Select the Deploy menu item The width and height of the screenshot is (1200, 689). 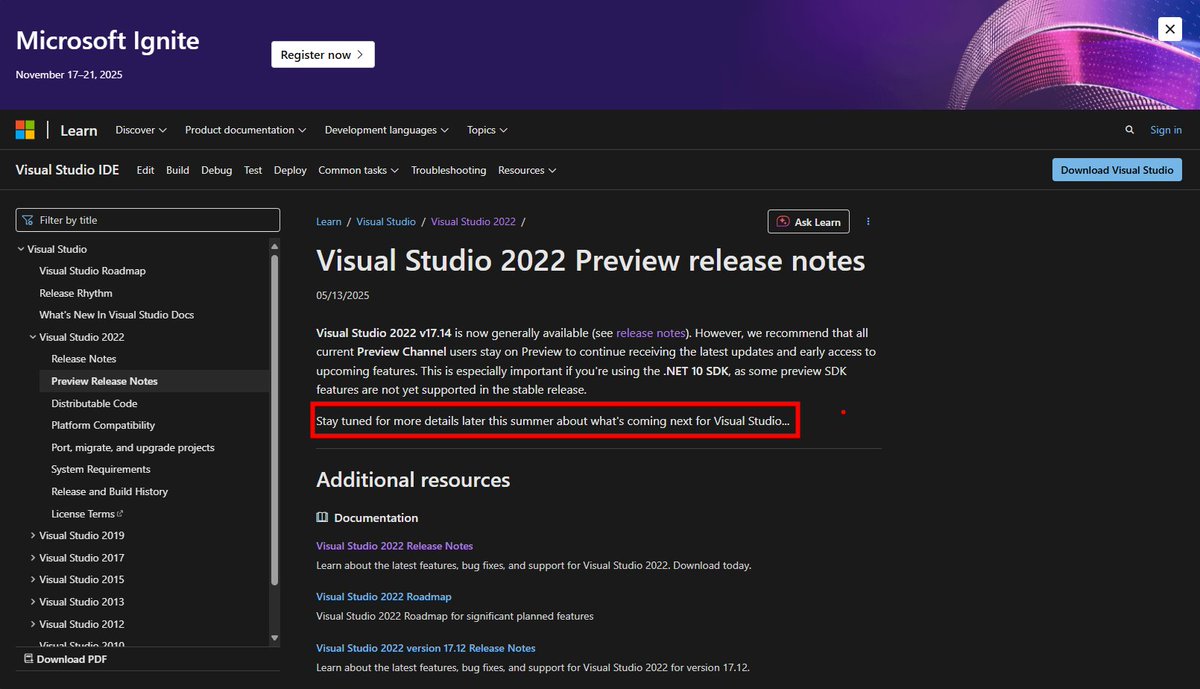point(290,170)
